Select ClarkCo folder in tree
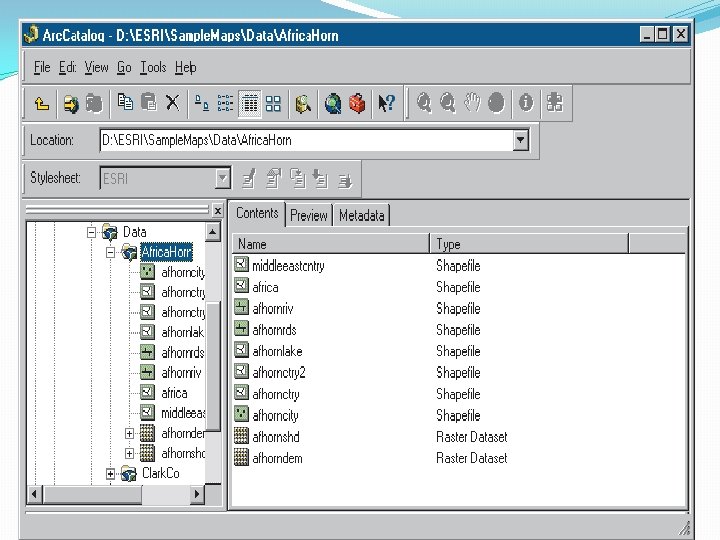This screenshot has width=720, height=540. pos(161,473)
